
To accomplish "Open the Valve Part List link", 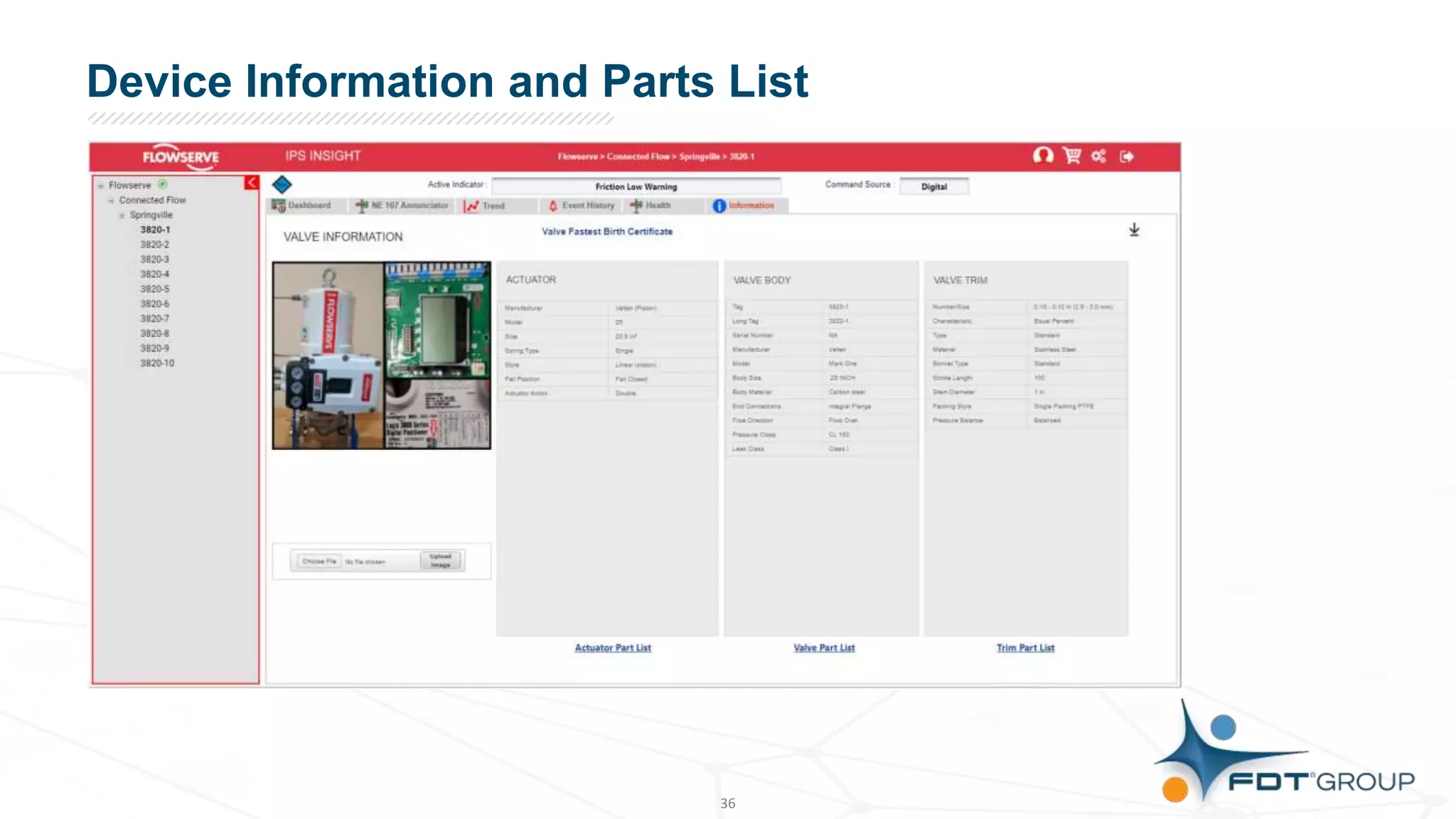I will [x=824, y=648].
